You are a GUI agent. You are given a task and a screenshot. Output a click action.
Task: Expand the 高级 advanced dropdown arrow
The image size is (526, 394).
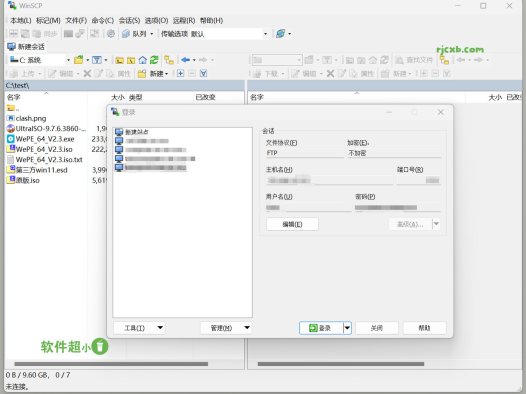(x=436, y=224)
